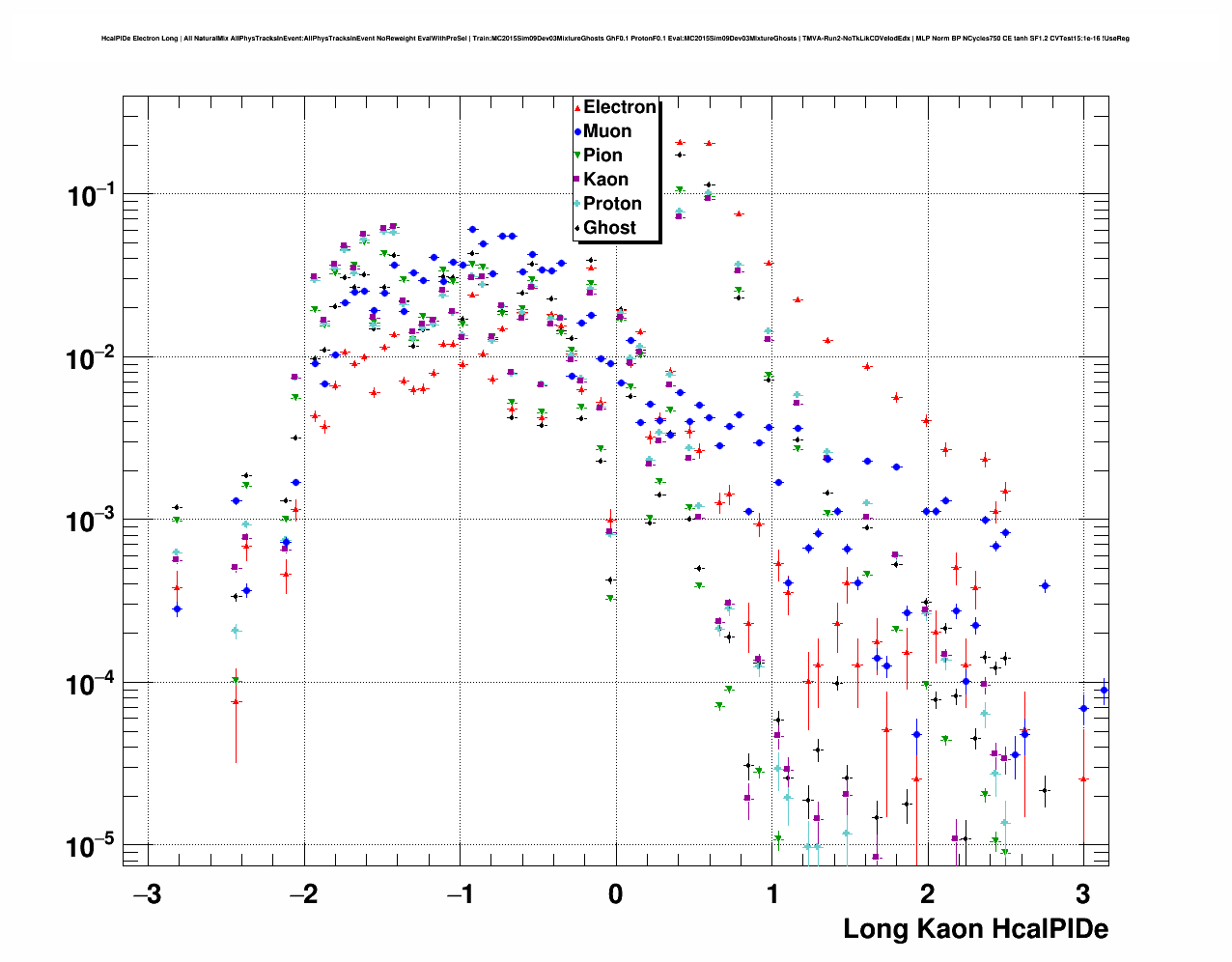The width and height of the screenshot is (1232, 962).
Task: Click the black Ghost legend marker
Action: (x=577, y=228)
